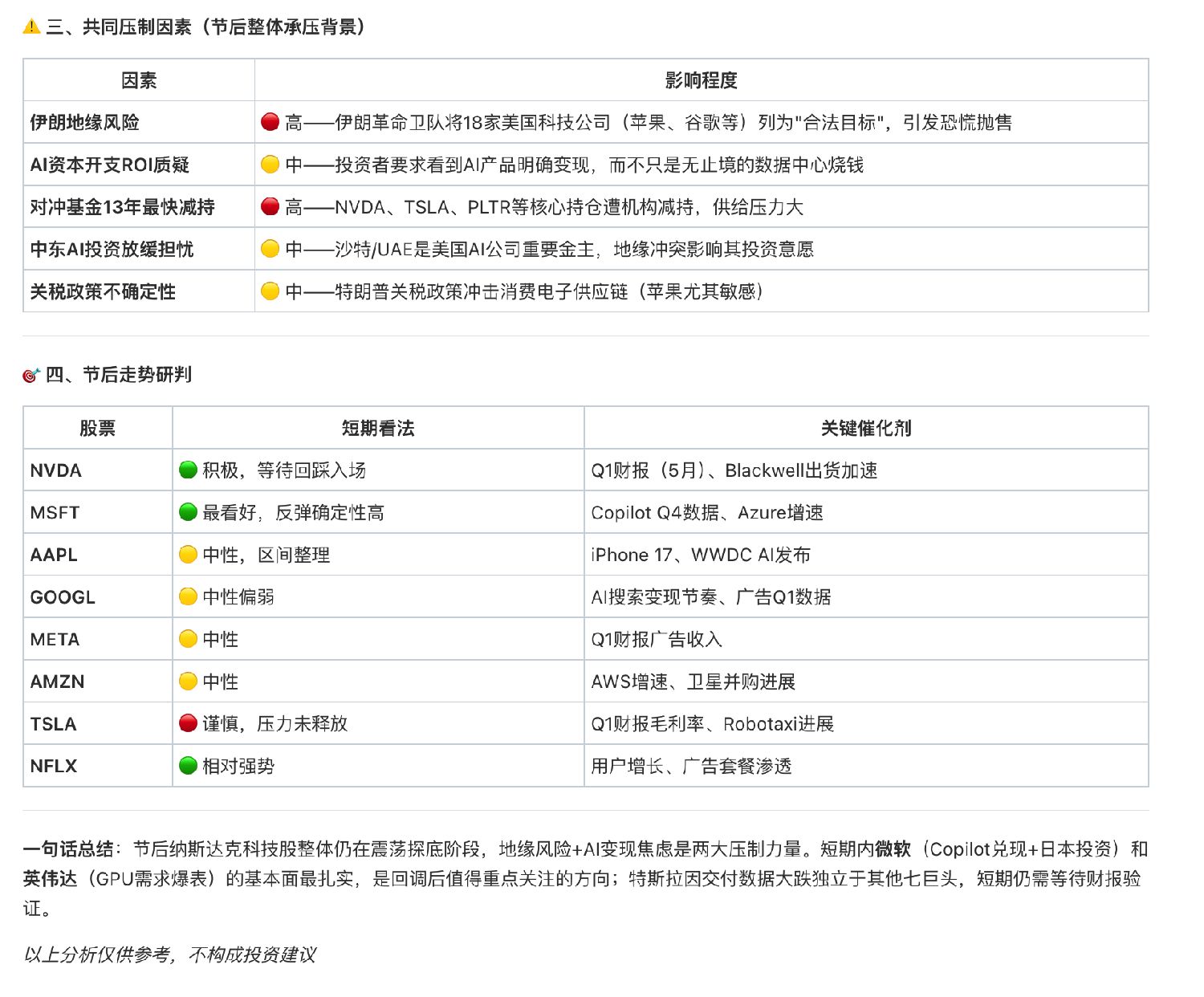
Task: Click the green circle in the NVDA row
Action: (x=189, y=470)
